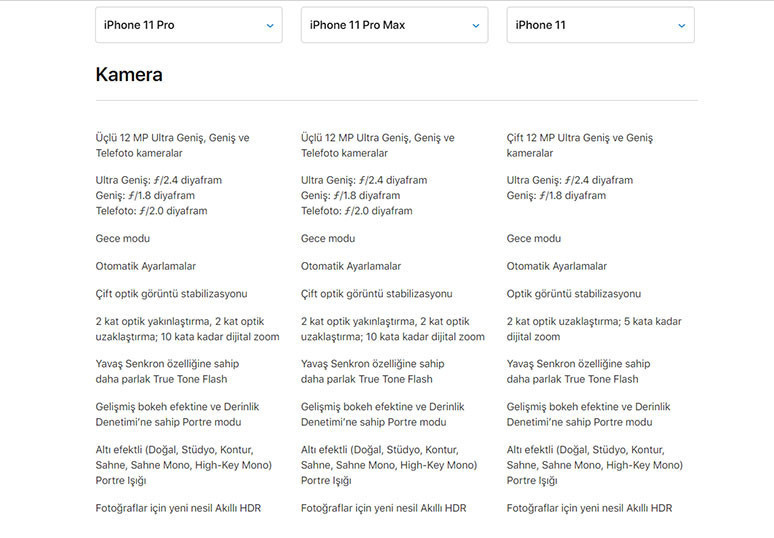Click 'Altı efektli' Portre Işığı text under iPhone 11

[x=595, y=465]
